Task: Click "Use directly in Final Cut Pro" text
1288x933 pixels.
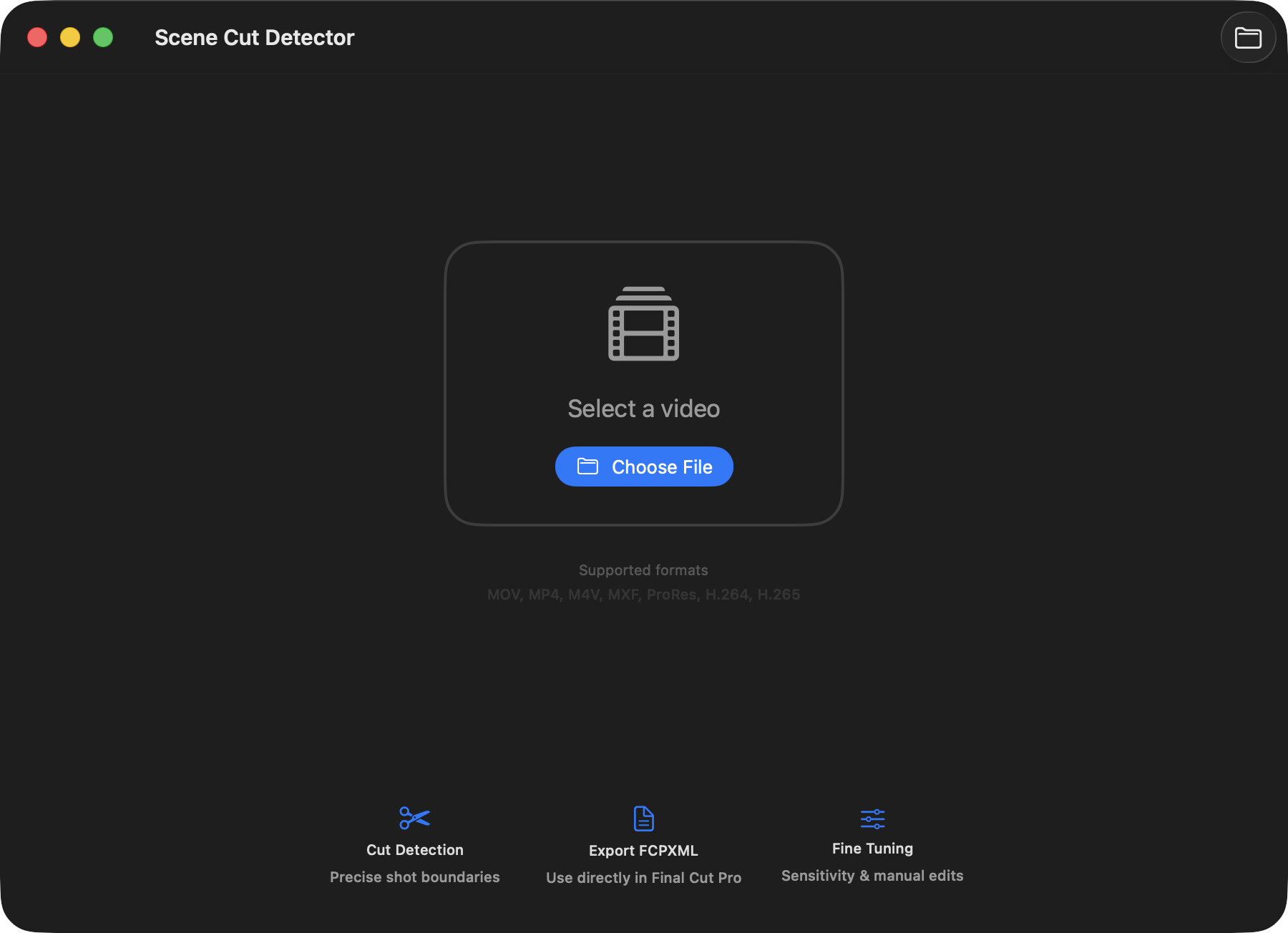Action: (643, 878)
